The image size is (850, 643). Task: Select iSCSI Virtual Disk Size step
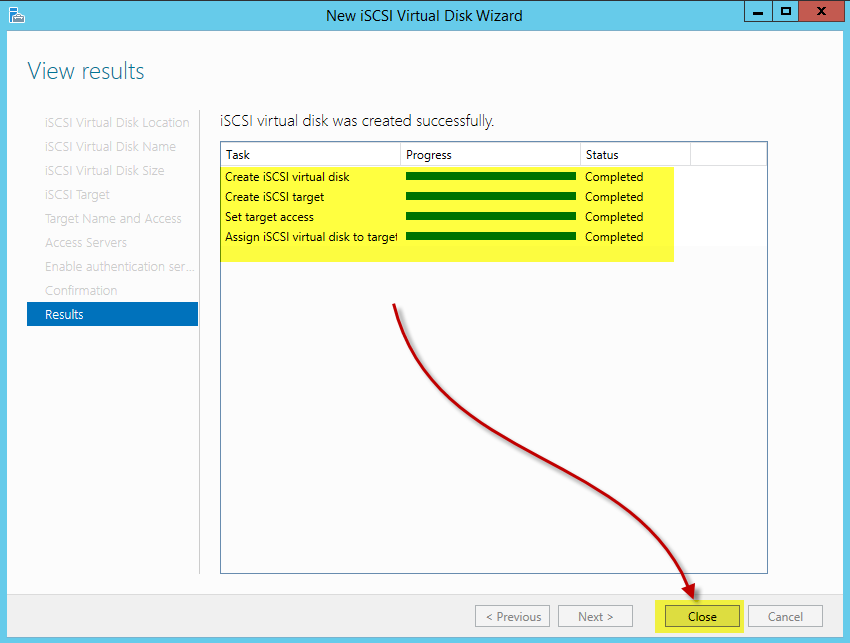tap(104, 170)
